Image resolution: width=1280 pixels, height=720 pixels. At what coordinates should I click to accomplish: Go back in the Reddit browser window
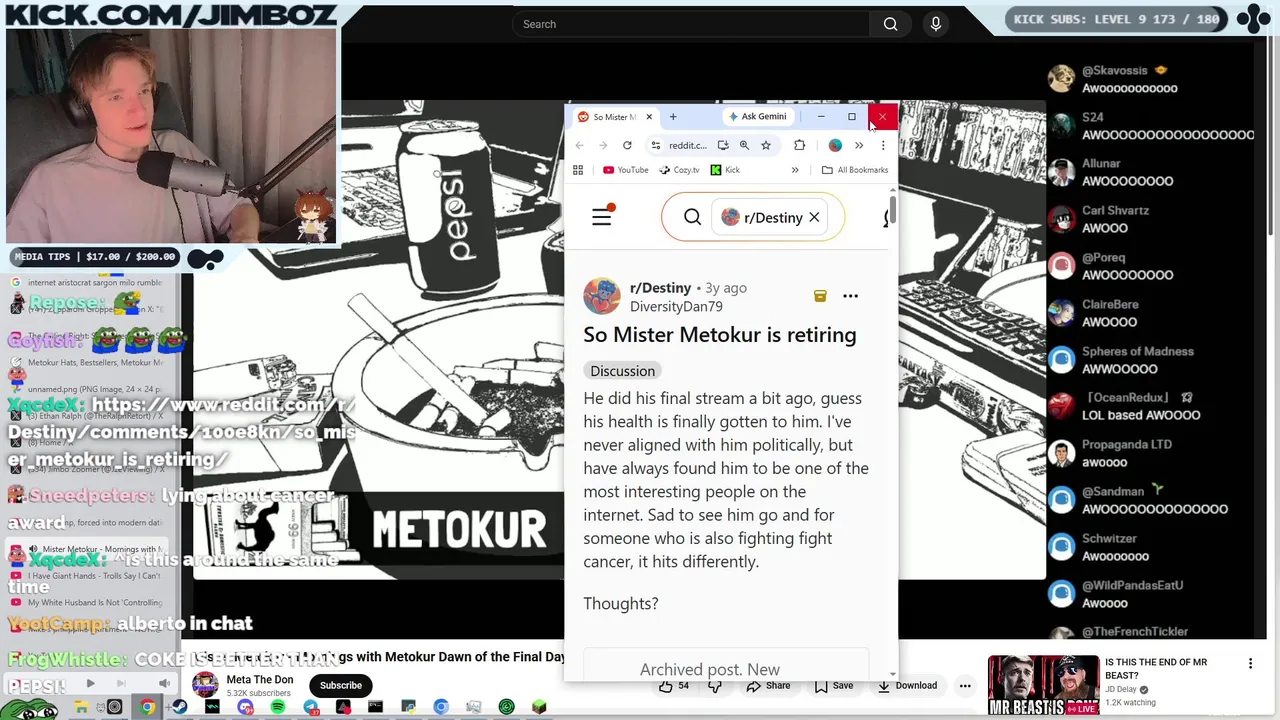tap(579, 145)
